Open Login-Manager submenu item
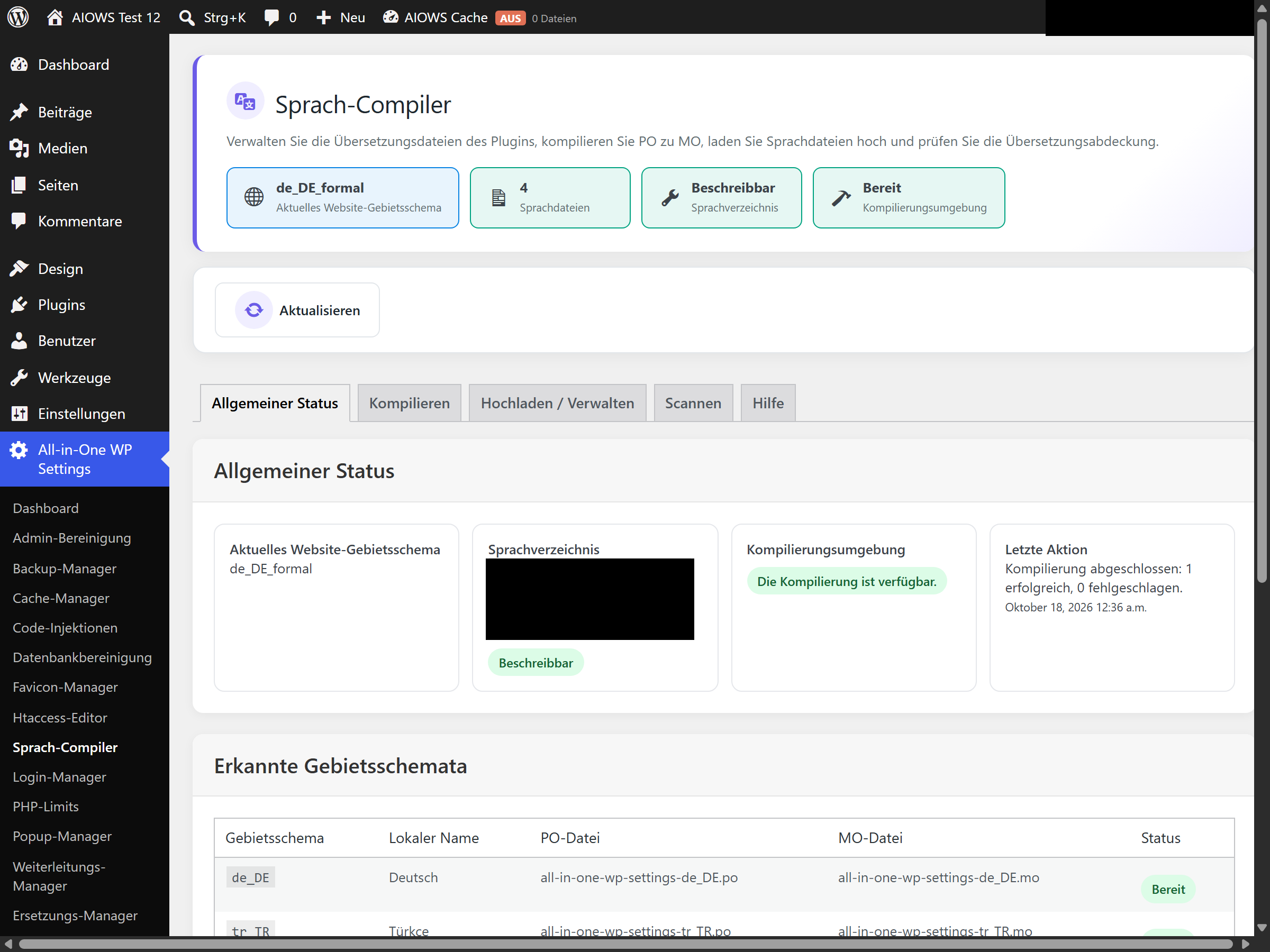The image size is (1270, 952). click(x=60, y=777)
